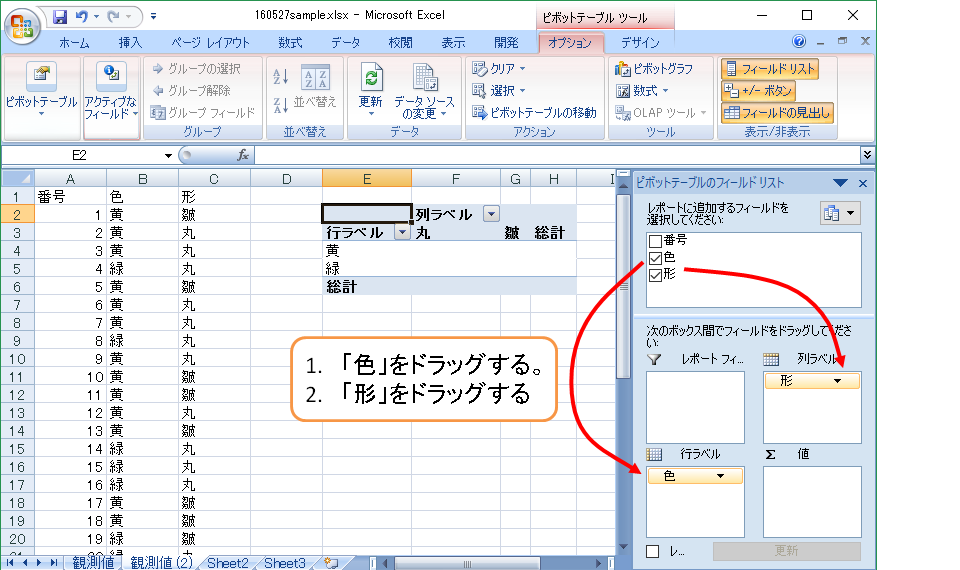Click the insert function fx icon

coord(242,155)
